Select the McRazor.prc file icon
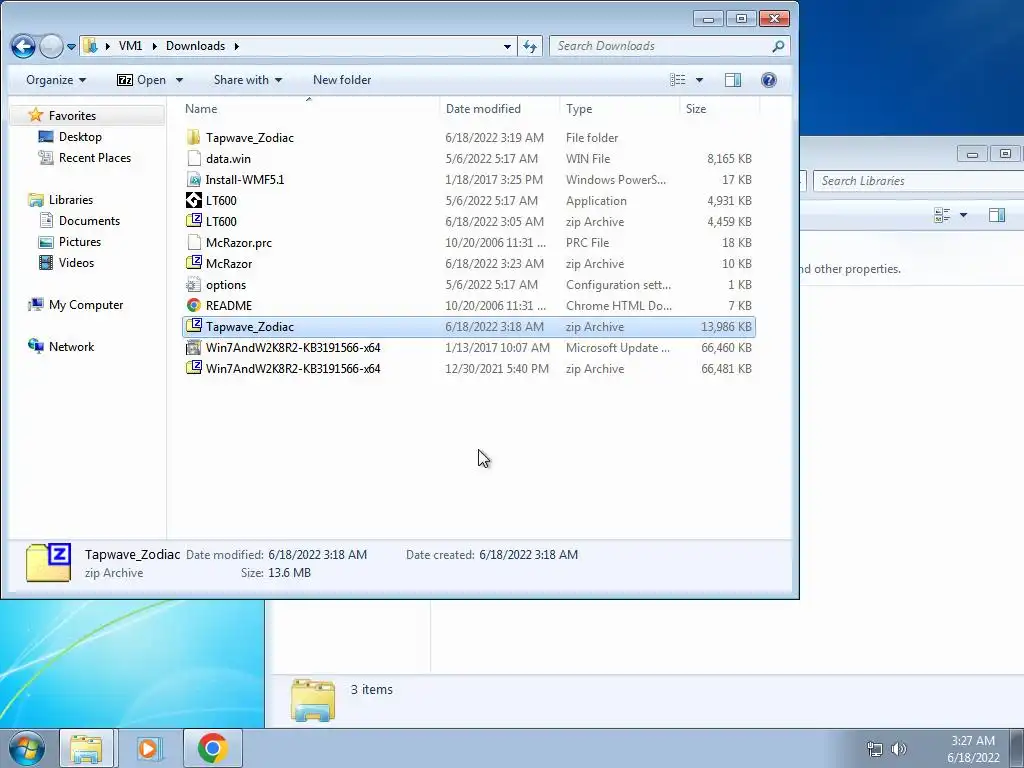Image resolution: width=1024 pixels, height=768 pixels. [193, 242]
